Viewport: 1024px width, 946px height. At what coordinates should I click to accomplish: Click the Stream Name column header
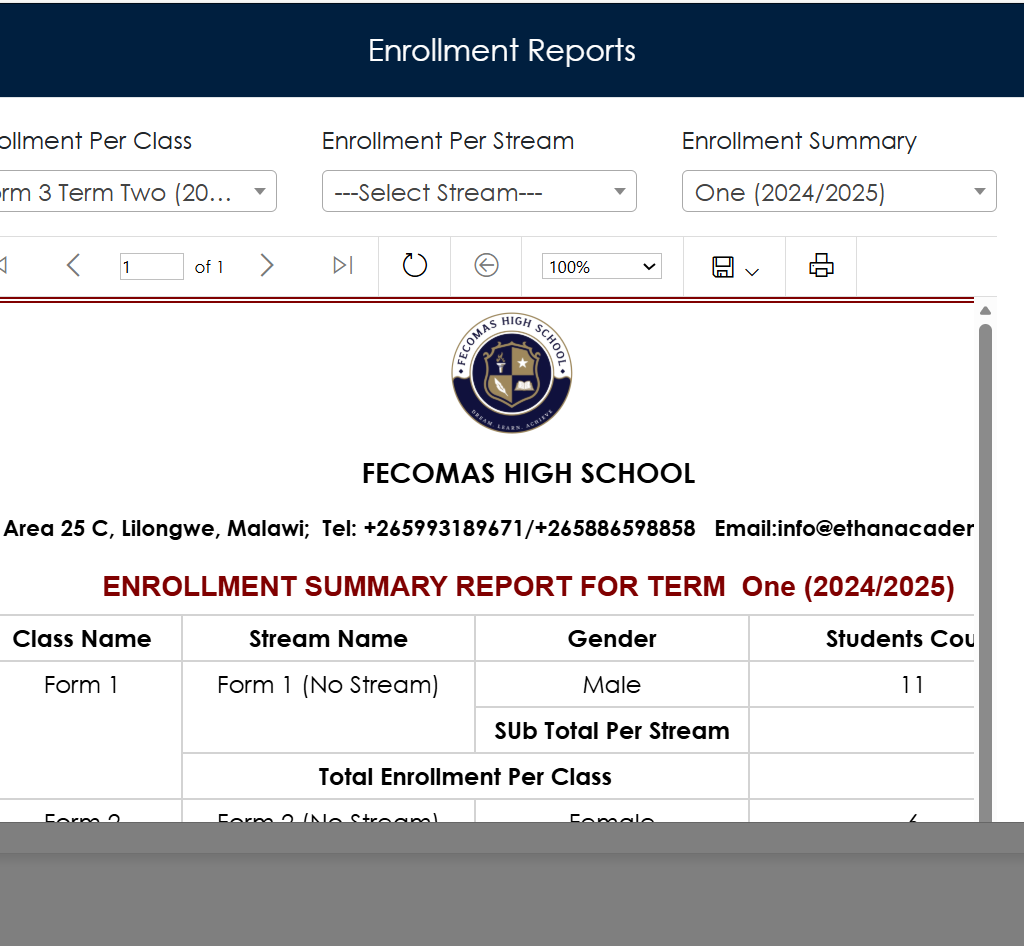(328, 639)
